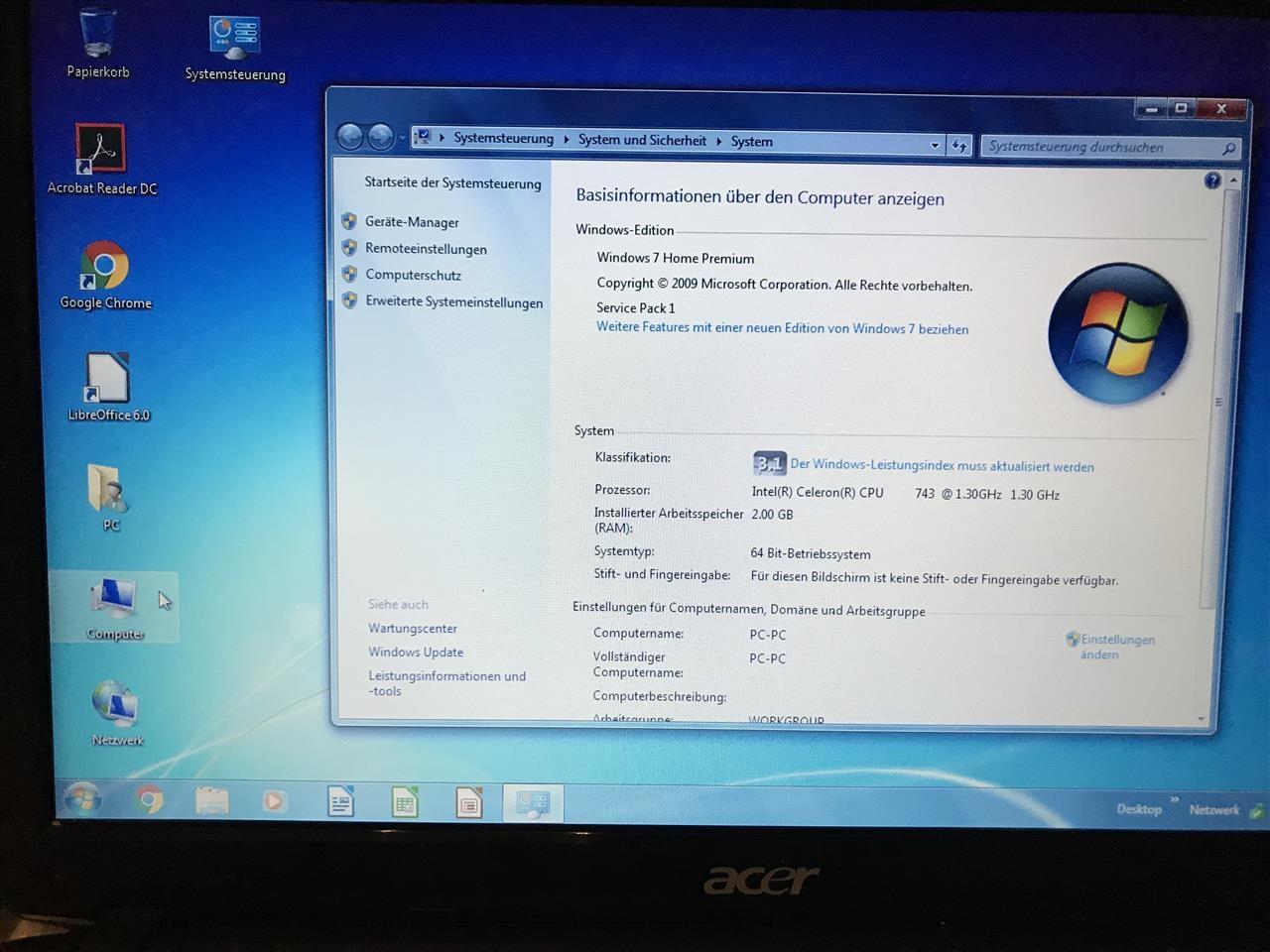Click the System breadcrumb

tap(751, 142)
